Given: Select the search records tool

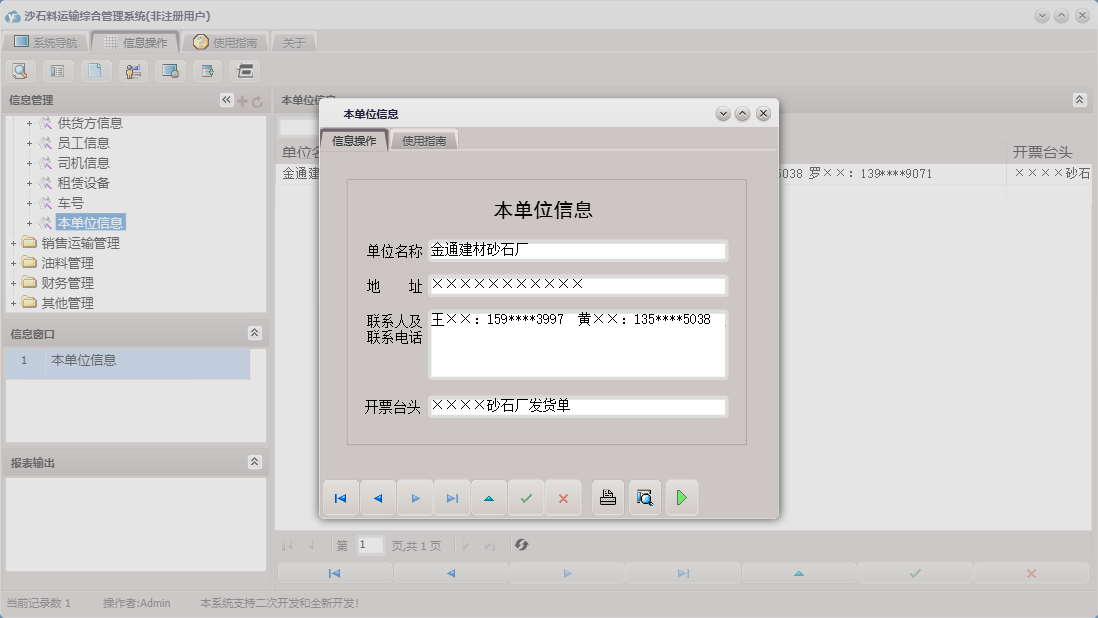Looking at the screenshot, I should (20, 71).
